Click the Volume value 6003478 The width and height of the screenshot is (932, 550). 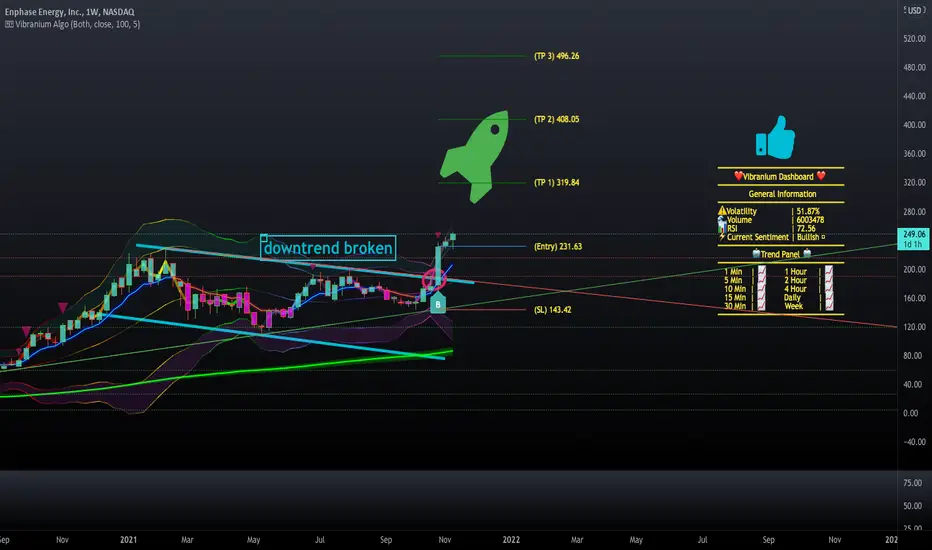click(810, 220)
